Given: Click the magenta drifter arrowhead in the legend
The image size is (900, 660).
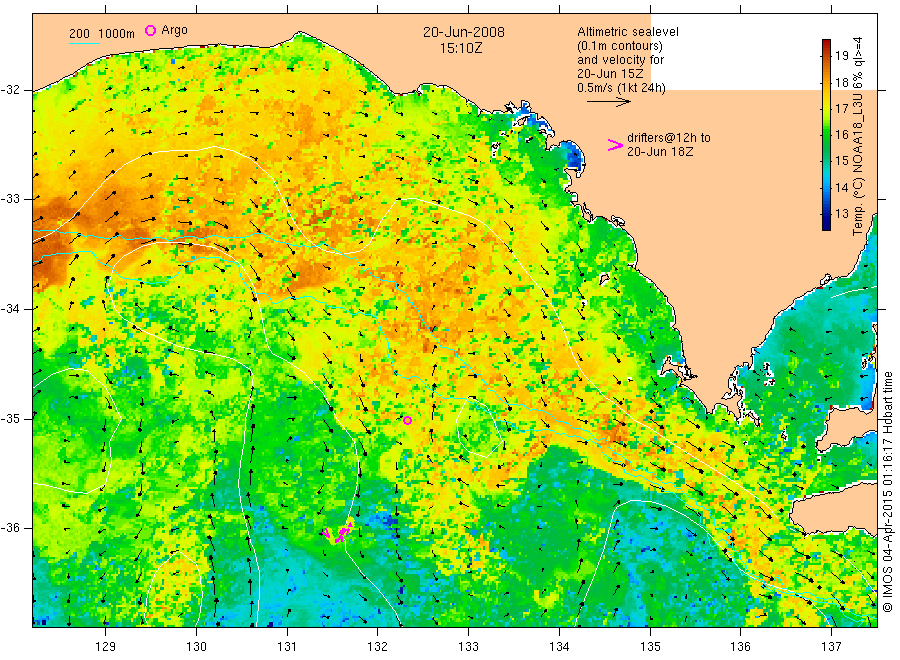Looking at the screenshot, I should click(615, 145).
